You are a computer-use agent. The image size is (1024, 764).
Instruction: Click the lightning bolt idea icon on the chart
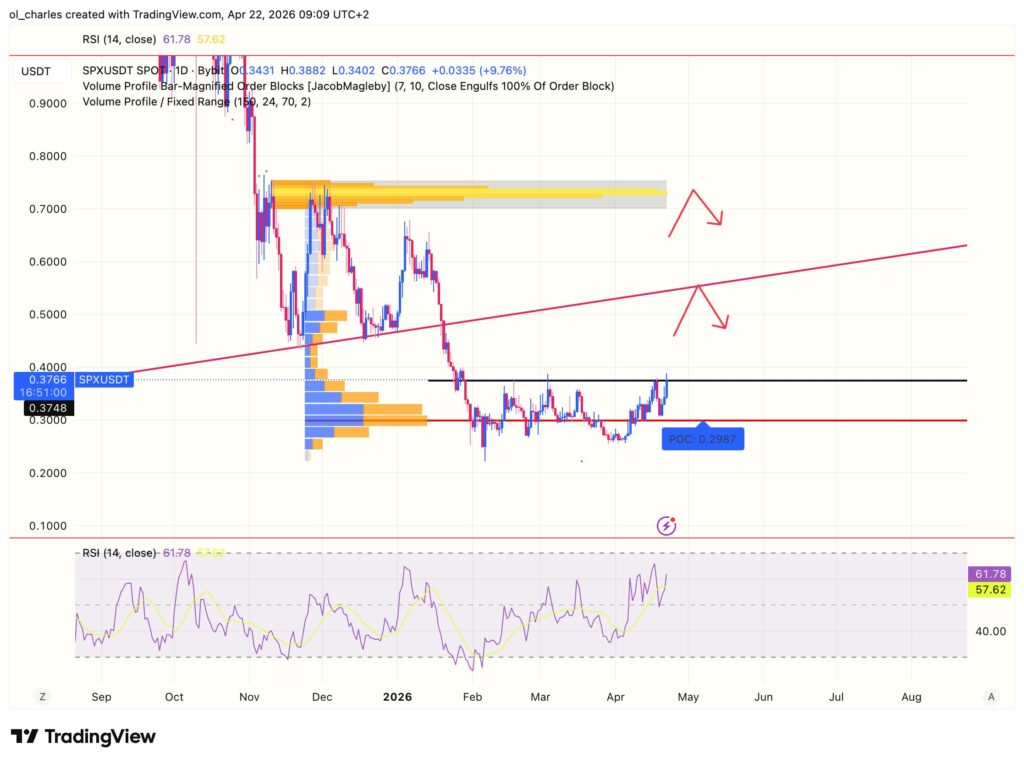tap(666, 525)
